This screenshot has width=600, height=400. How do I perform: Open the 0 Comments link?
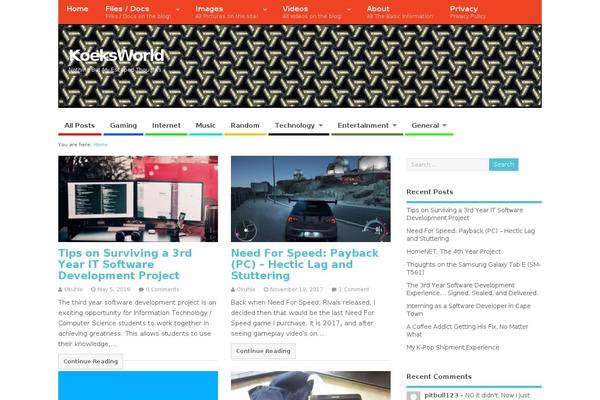click(162, 289)
